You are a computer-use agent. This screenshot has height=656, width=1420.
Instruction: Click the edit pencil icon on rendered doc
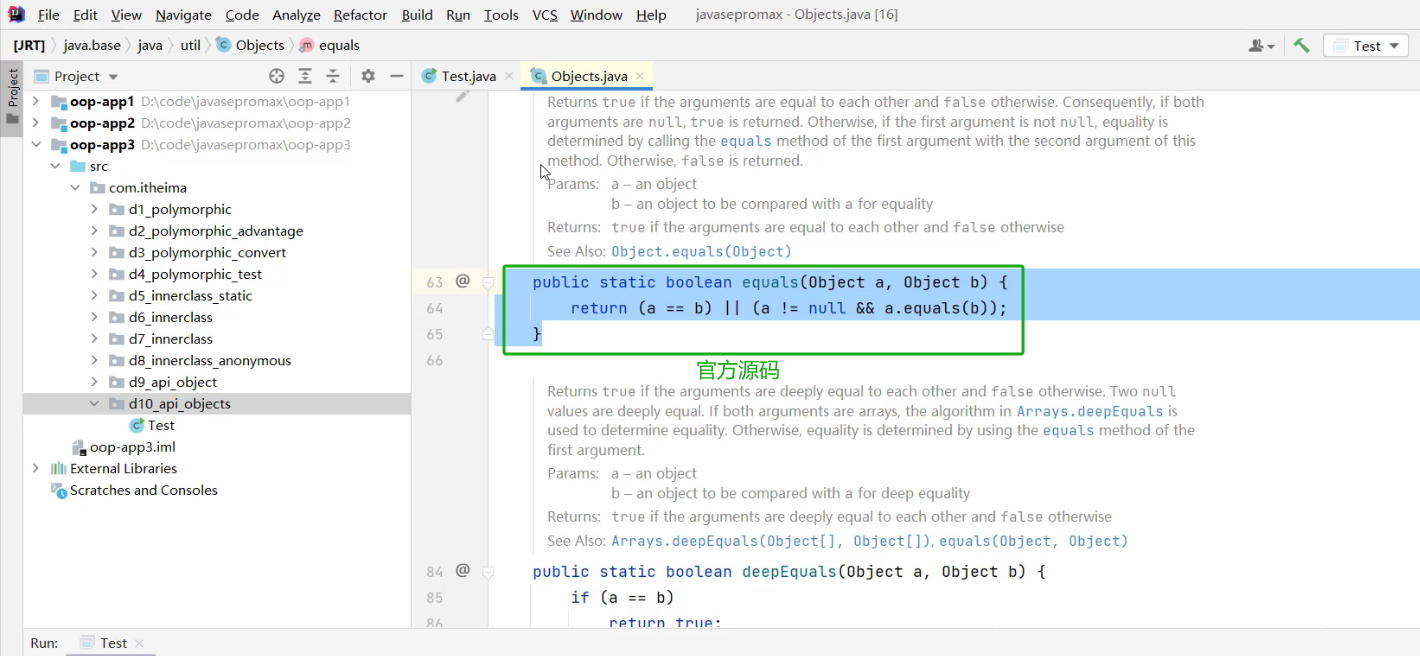(x=462, y=96)
